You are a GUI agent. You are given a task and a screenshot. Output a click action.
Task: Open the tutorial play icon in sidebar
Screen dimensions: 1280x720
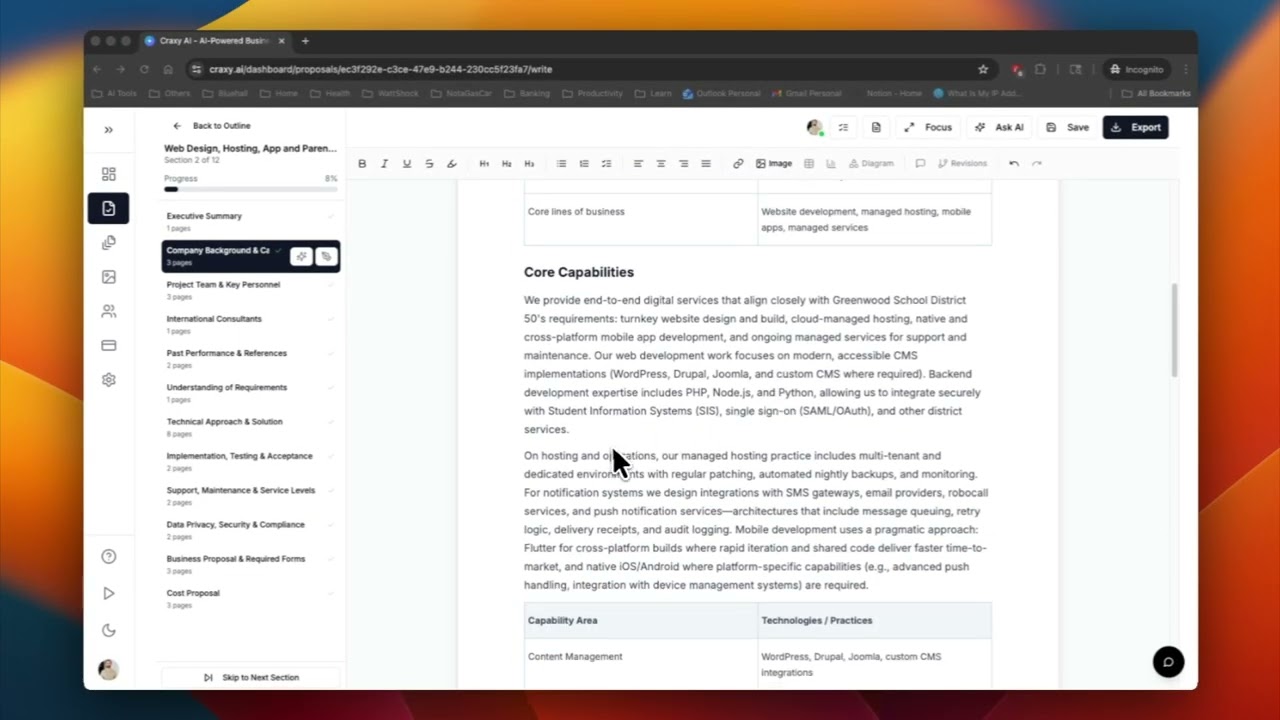tap(108, 593)
